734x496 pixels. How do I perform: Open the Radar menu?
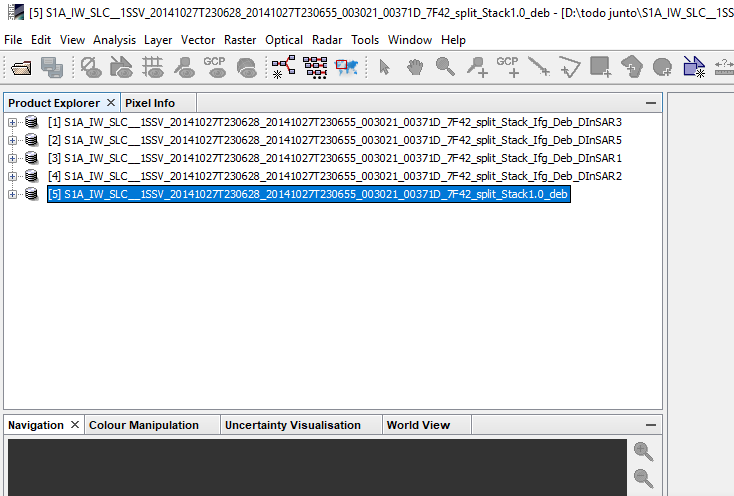[327, 40]
